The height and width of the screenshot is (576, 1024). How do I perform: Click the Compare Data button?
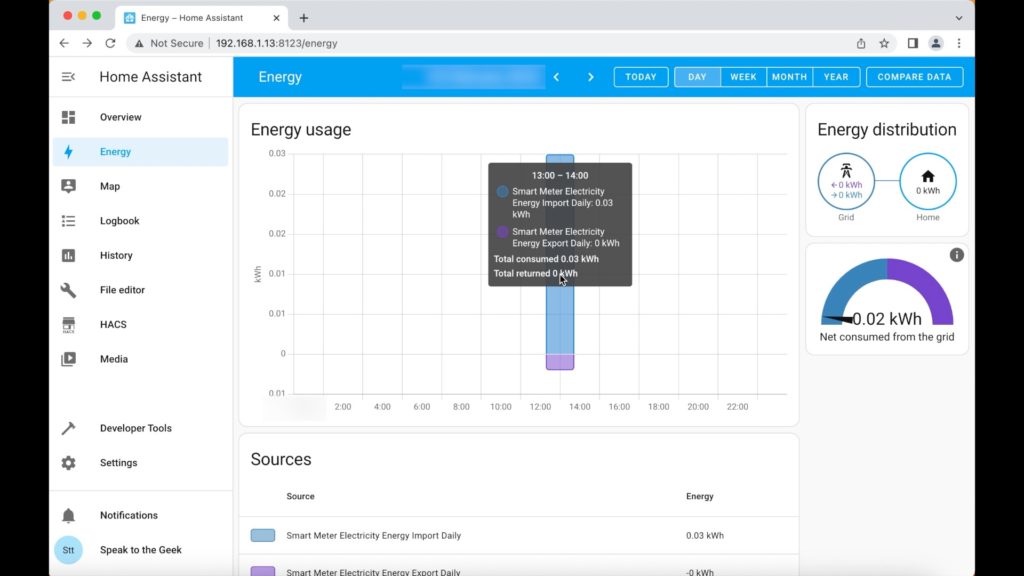point(914,77)
